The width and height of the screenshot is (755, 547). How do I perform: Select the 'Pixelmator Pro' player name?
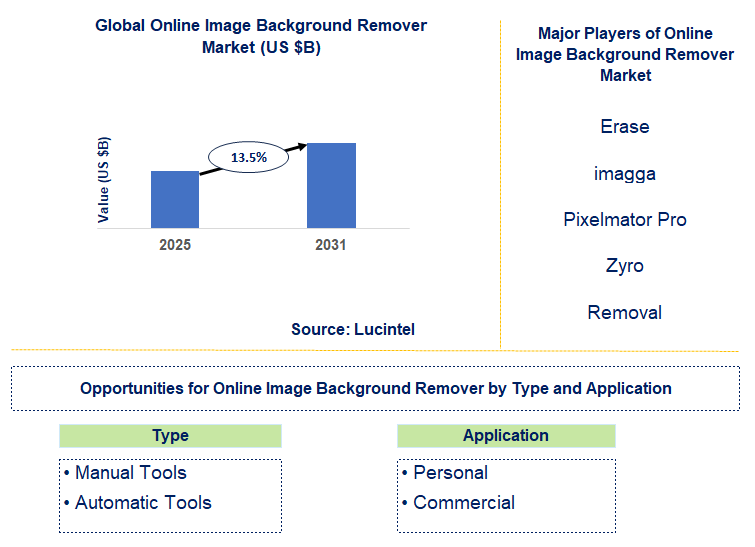[625, 220]
